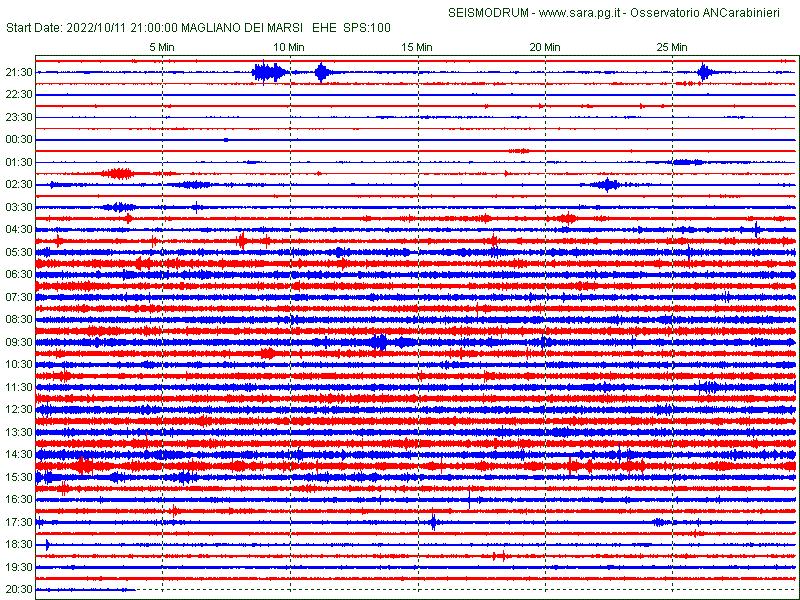Click the 07:30 time label
This screenshot has width=800, height=600.
[19, 297]
